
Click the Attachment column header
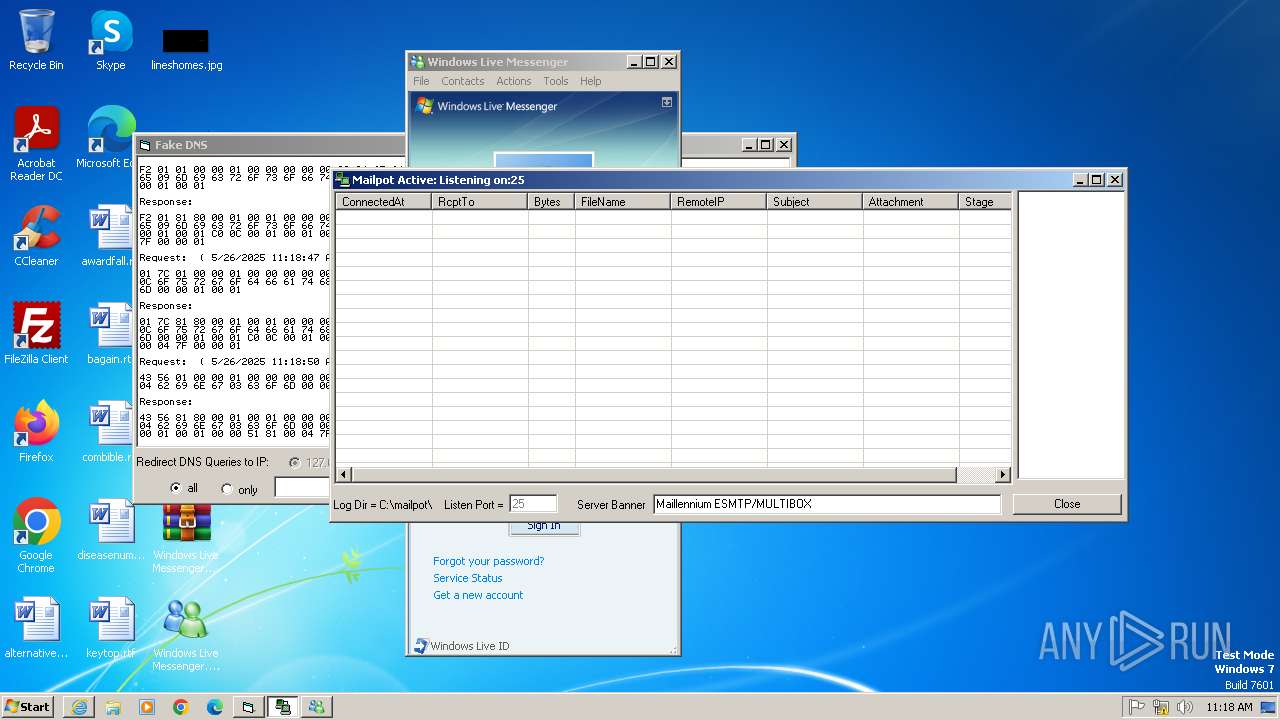912,201
